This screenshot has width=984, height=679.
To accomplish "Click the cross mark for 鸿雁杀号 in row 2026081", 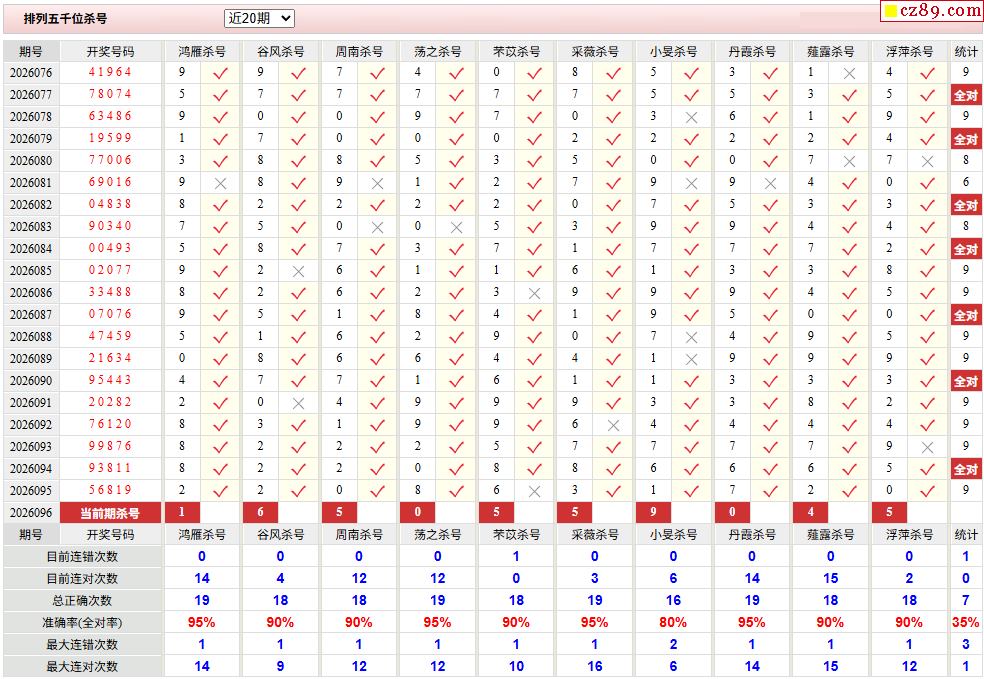I will (x=221, y=183).
